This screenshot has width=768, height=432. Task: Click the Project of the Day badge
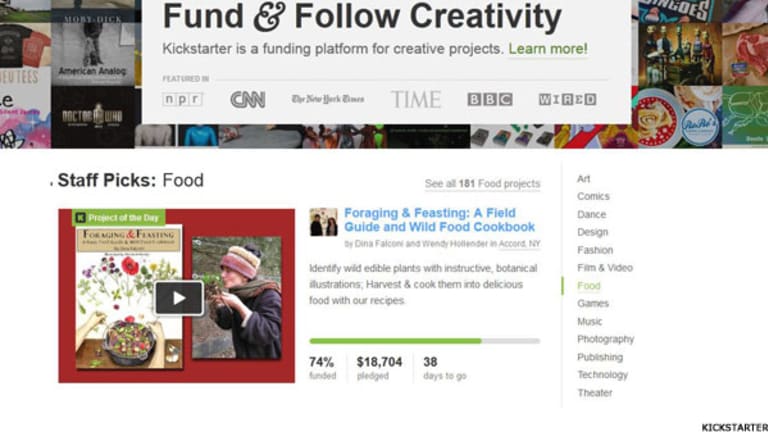(119, 217)
